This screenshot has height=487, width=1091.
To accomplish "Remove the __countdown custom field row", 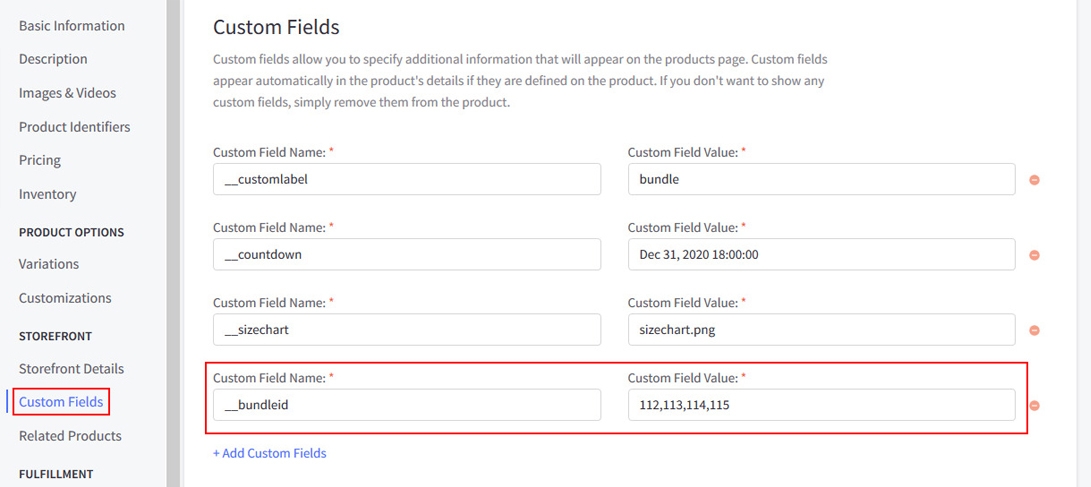I will 1034,255.
